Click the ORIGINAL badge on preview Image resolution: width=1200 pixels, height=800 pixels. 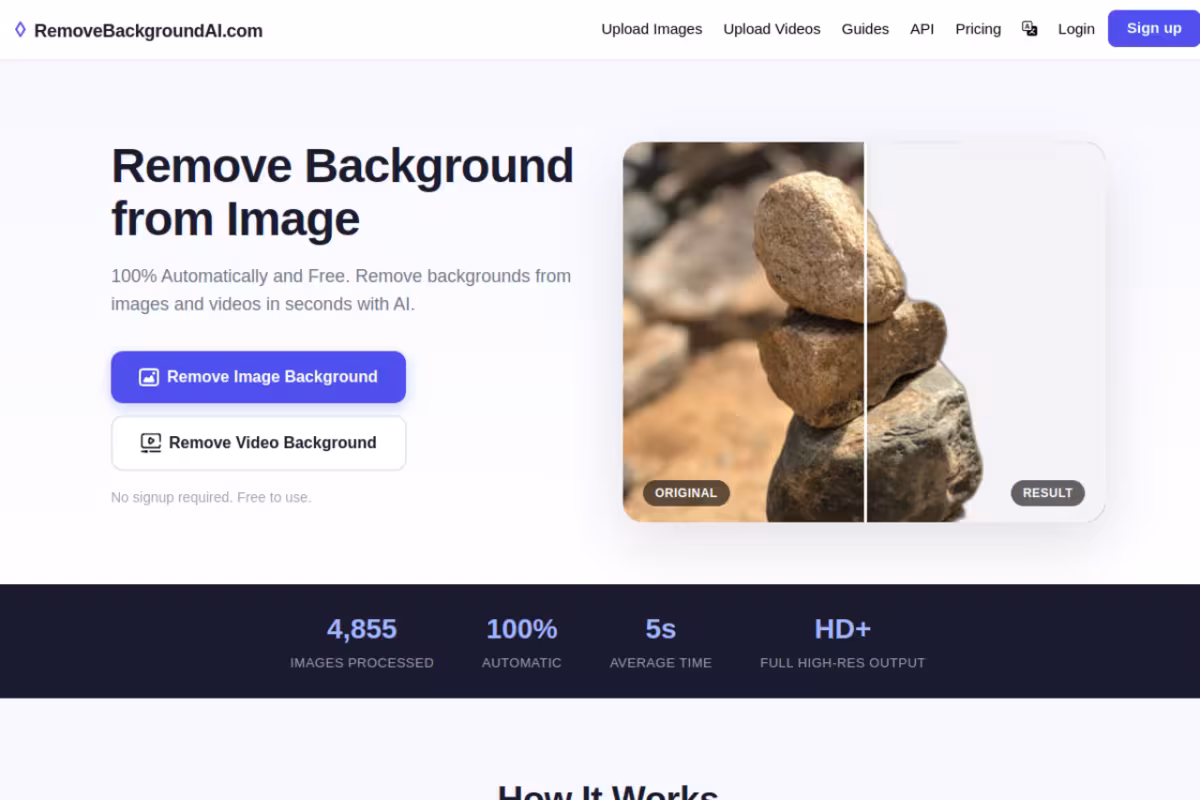tap(686, 493)
